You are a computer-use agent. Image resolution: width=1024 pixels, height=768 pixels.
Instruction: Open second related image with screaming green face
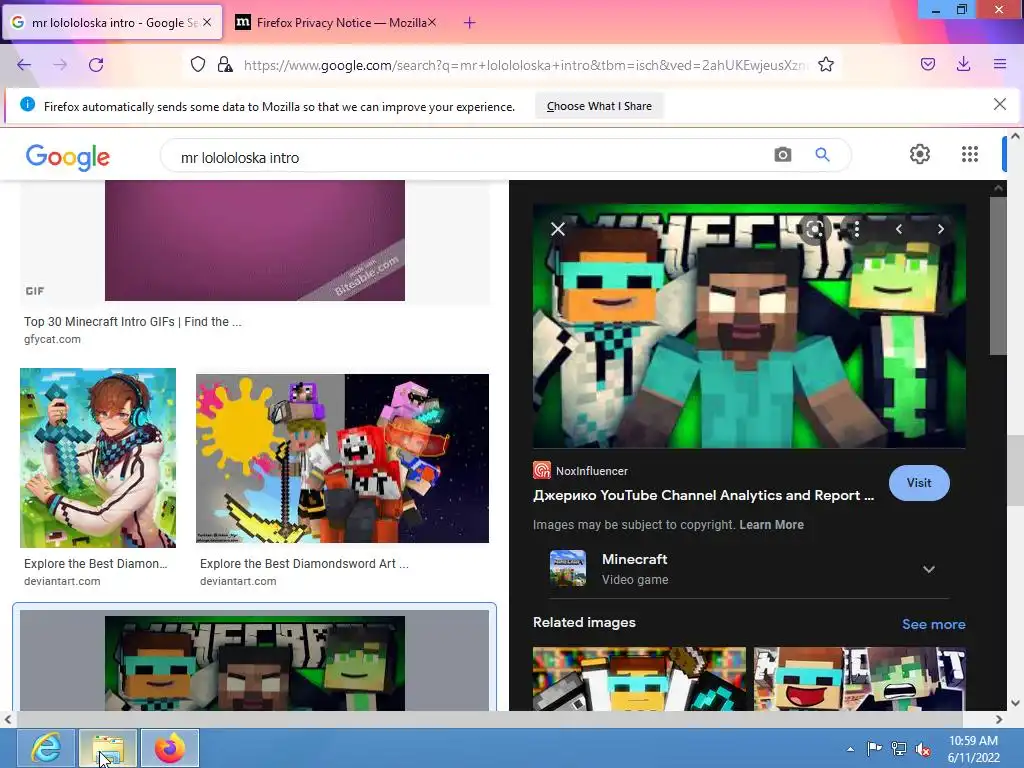pyautogui.click(x=859, y=679)
